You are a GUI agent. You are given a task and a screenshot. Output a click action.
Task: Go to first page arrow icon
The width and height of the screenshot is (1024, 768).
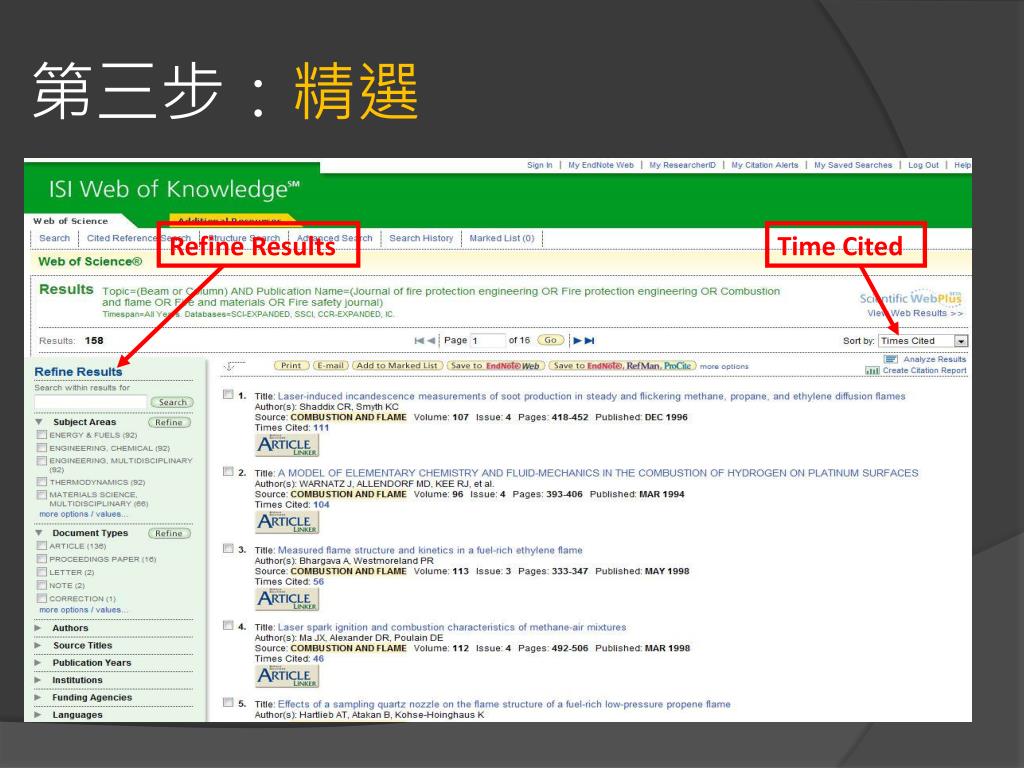point(419,340)
